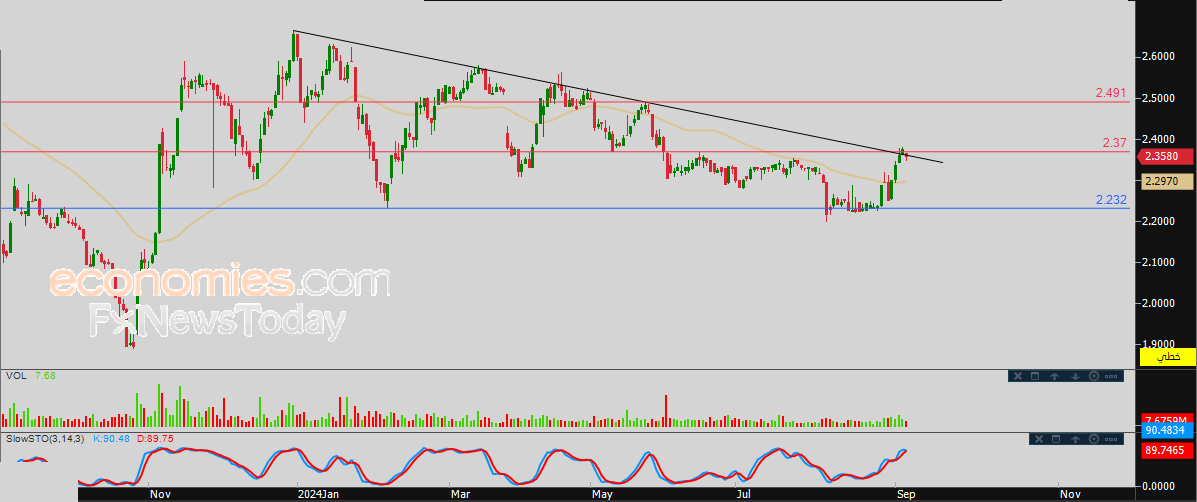Click the 2.491 resistance level label
1197x502 pixels.
pos(1111,93)
